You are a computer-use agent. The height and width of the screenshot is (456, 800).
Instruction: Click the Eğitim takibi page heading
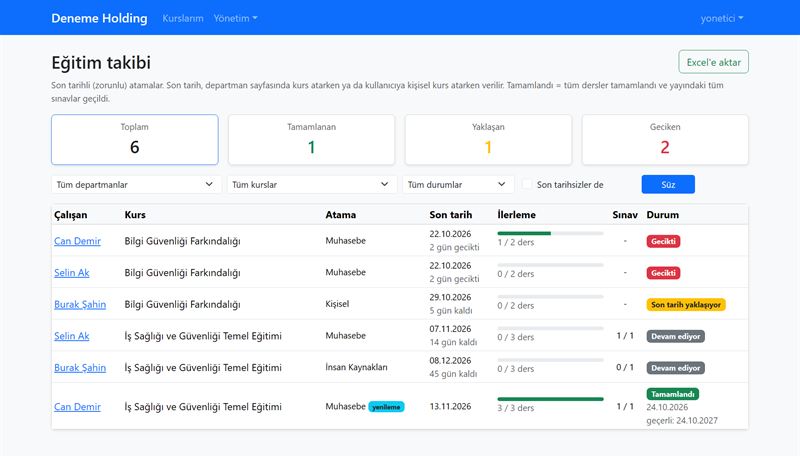(101, 63)
